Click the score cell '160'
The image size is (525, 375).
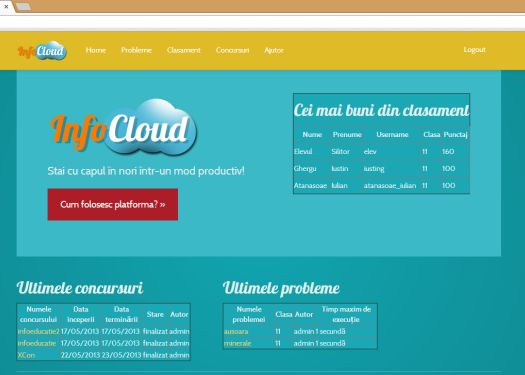448,152
